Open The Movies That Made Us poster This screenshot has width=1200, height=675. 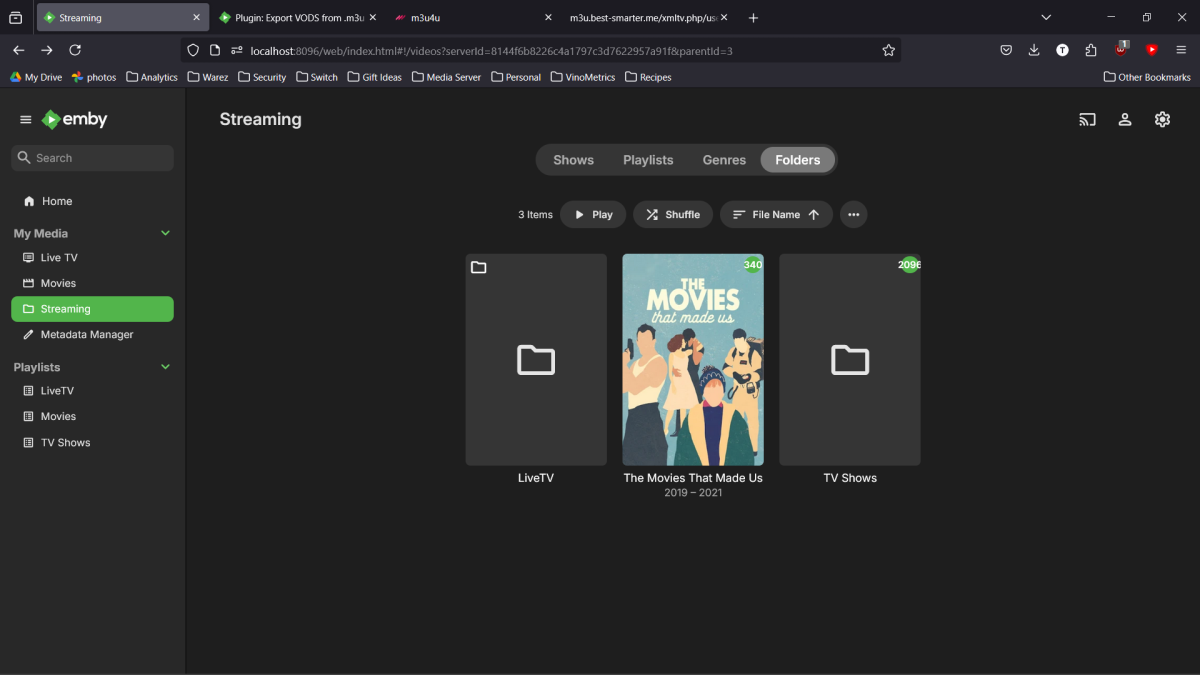pyautogui.click(x=693, y=360)
